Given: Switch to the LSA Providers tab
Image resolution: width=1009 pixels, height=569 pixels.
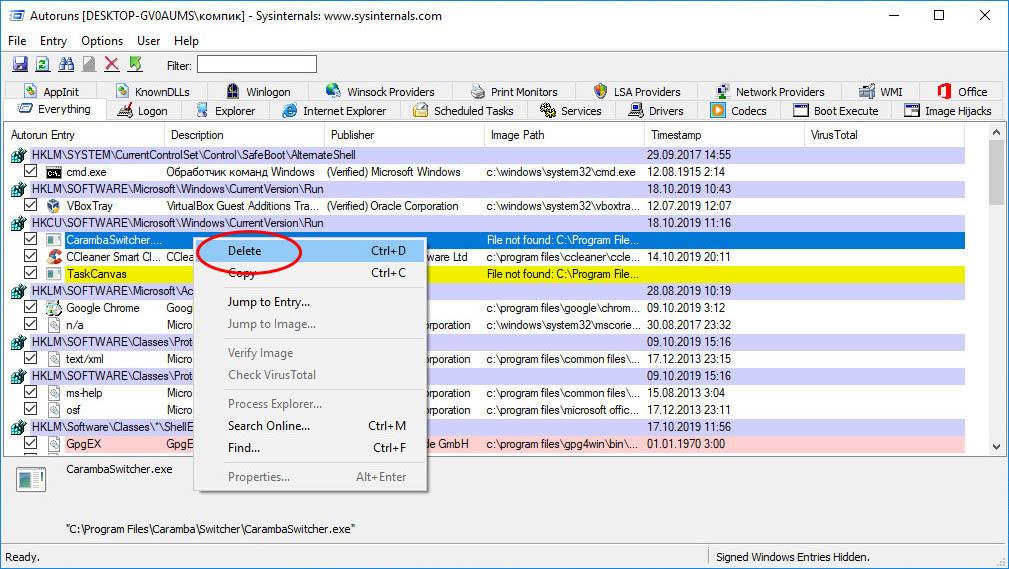Looking at the screenshot, I should click(x=637, y=91).
